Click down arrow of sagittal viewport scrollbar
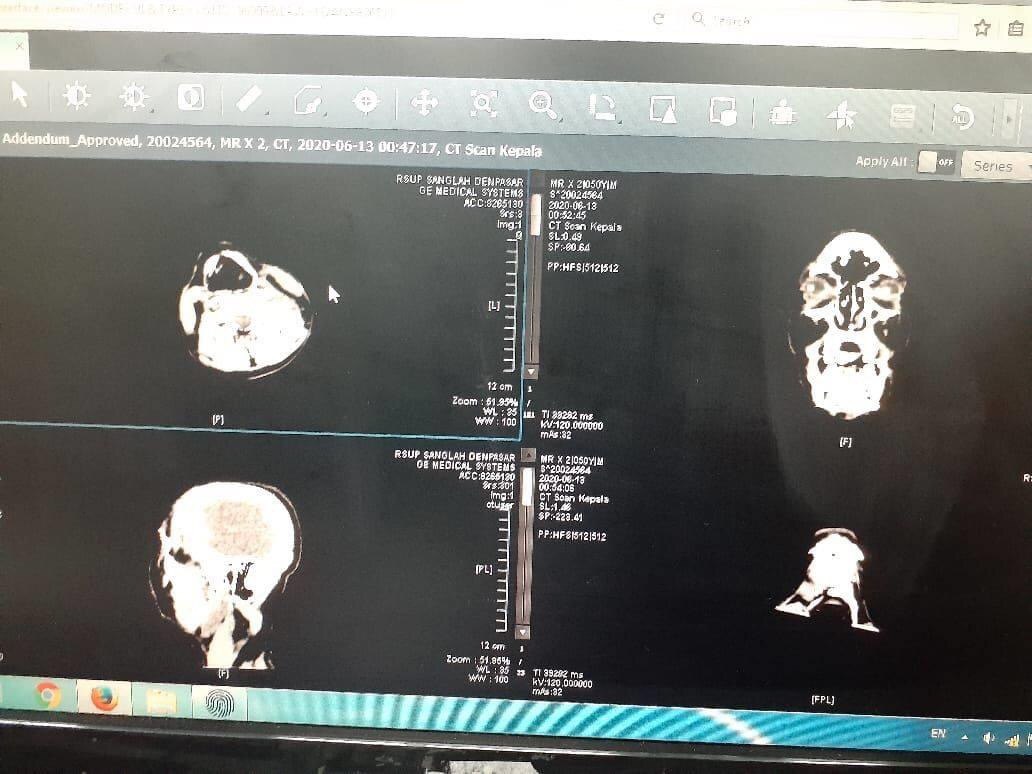The image size is (1032, 774). (522, 632)
